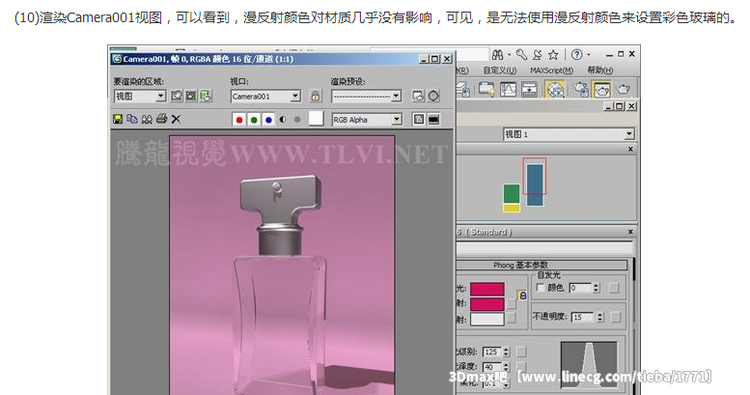This screenshot has height=395, width=750.
Task: Click the highlighted Material Editor icon
Action: tap(555, 89)
